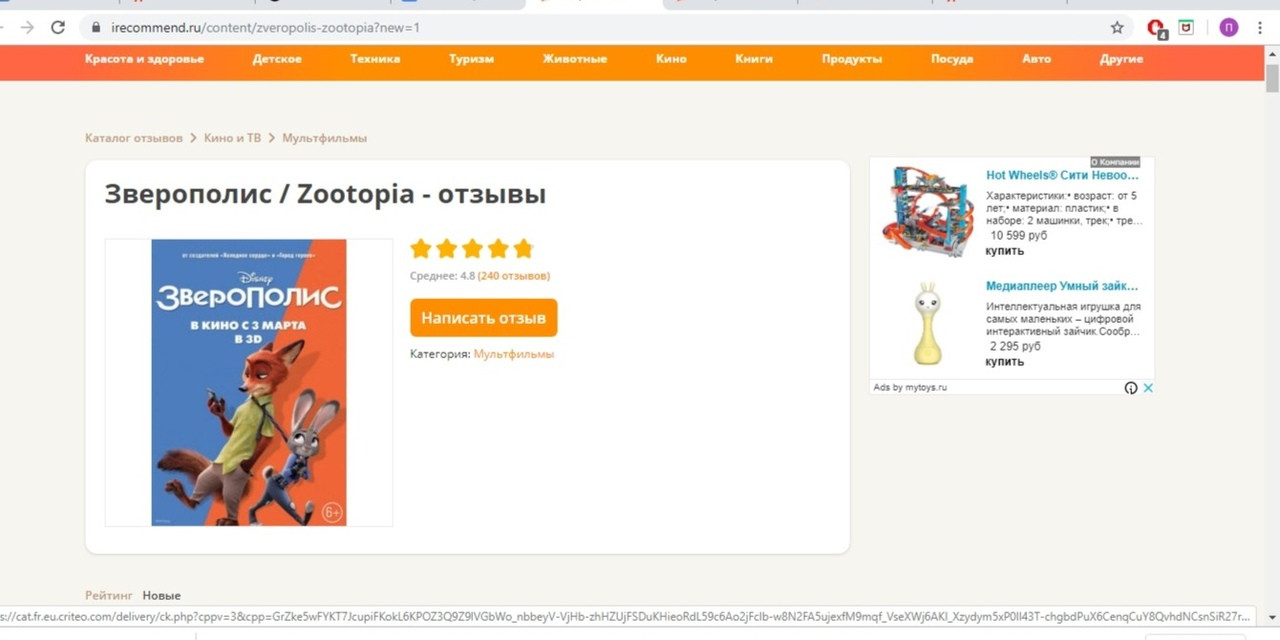Open the red ad-blocker extension with badge 4
The width and height of the screenshot is (1280, 640).
click(x=1156, y=29)
